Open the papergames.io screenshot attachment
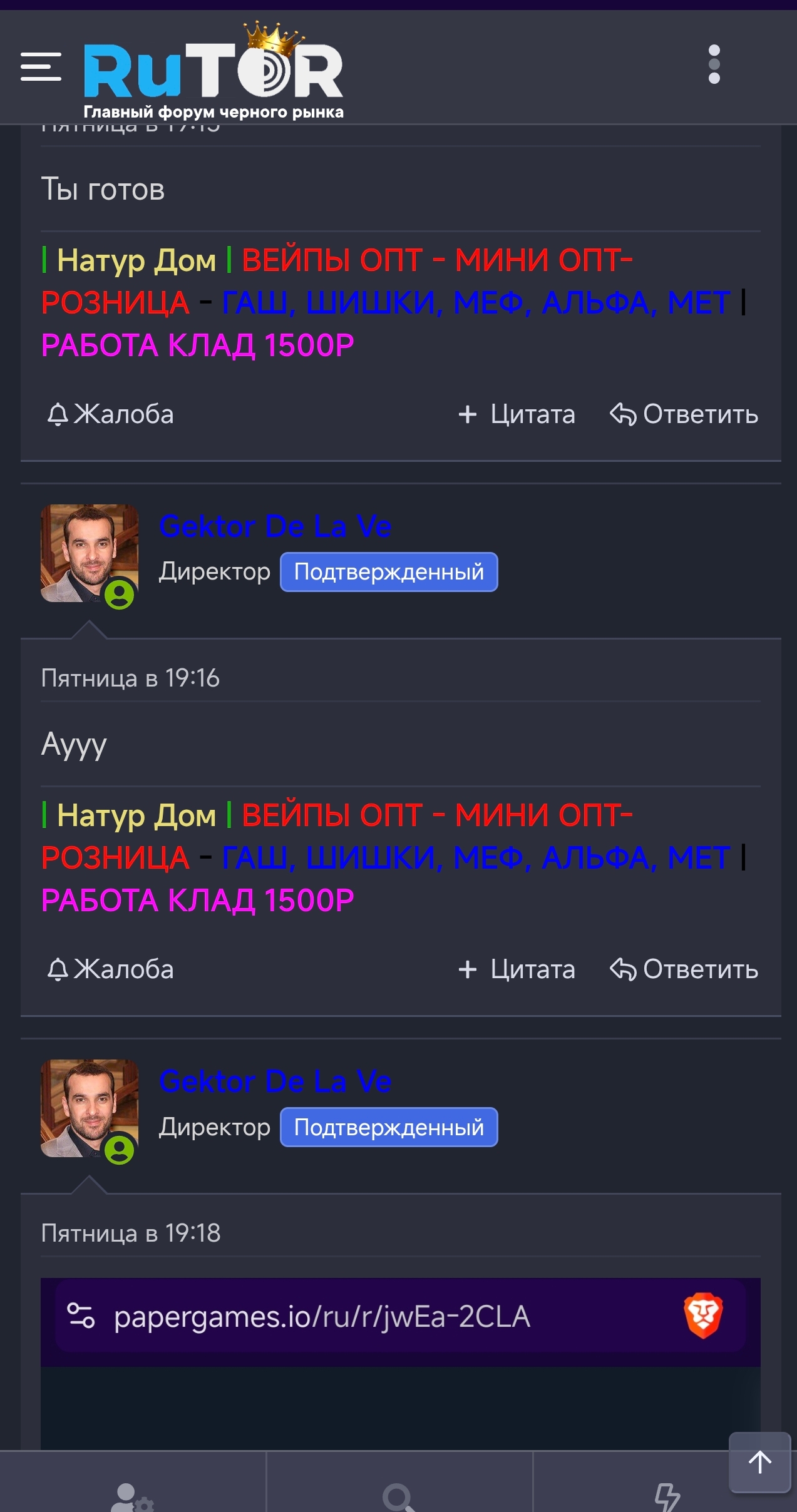This screenshot has width=797, height=1512. point(401,1364)
